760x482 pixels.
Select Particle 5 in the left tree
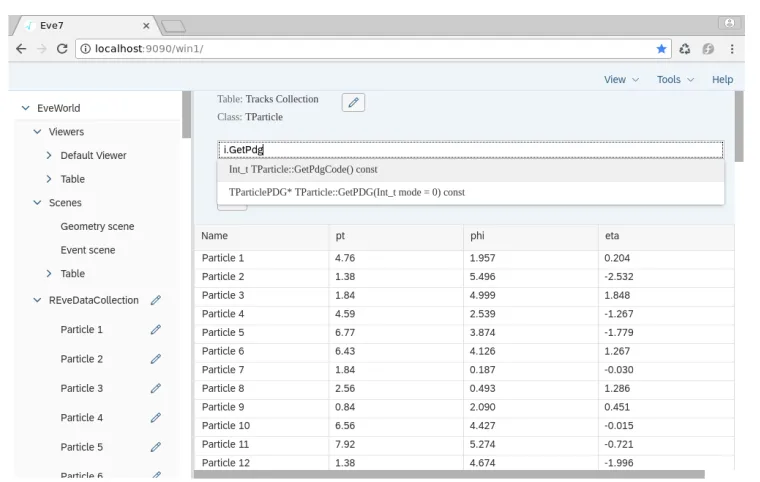(81, 447)
